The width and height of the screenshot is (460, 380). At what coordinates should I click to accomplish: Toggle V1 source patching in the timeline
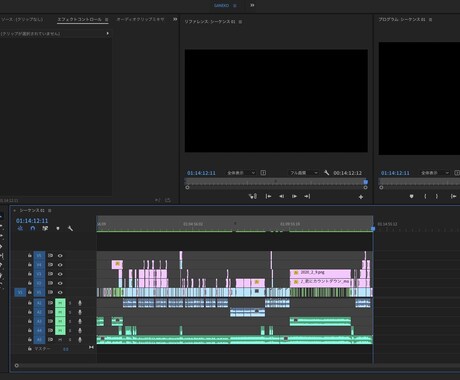coord(20,292)
